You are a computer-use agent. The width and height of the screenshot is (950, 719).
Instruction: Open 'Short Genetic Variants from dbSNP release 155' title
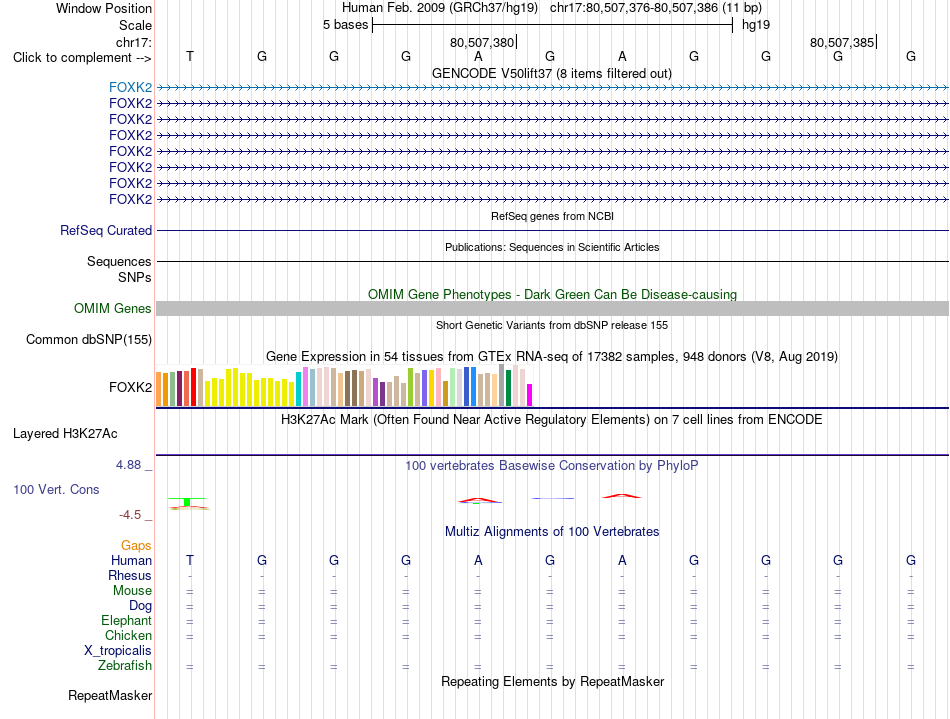click(x=552, y=325)
